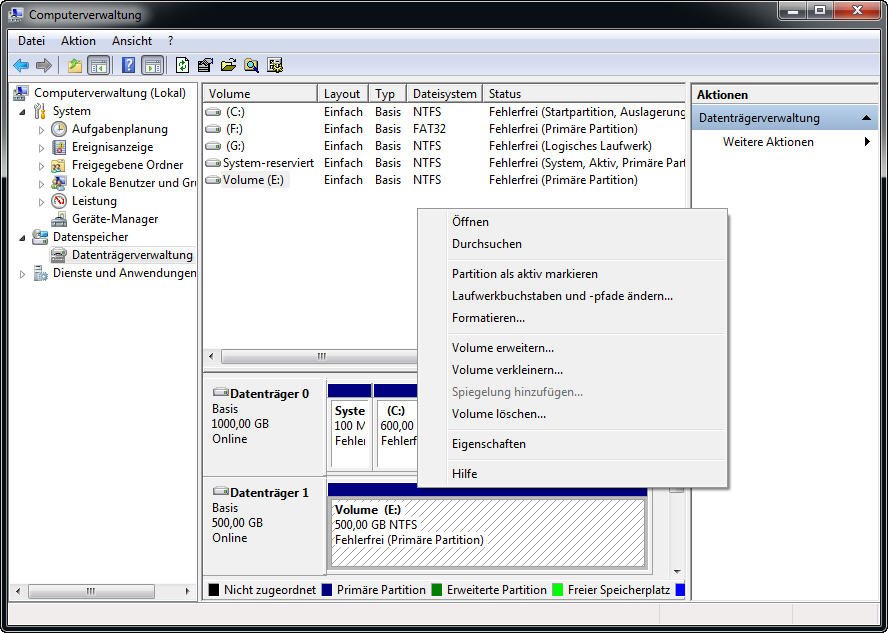
Task: Click the open folder toolbar icon
Action: tap(228, 66)
